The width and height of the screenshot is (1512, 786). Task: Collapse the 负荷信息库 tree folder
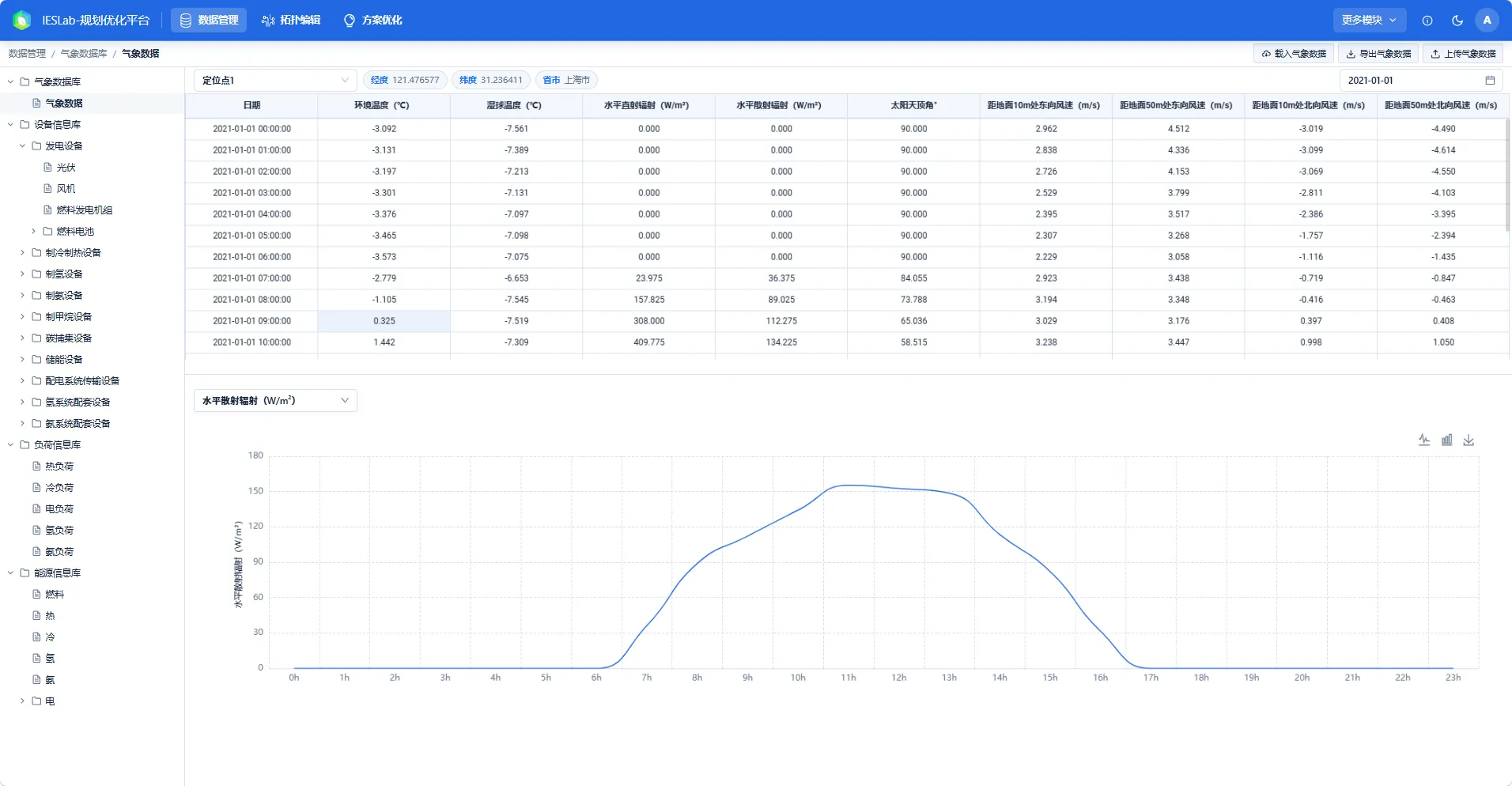11,444
